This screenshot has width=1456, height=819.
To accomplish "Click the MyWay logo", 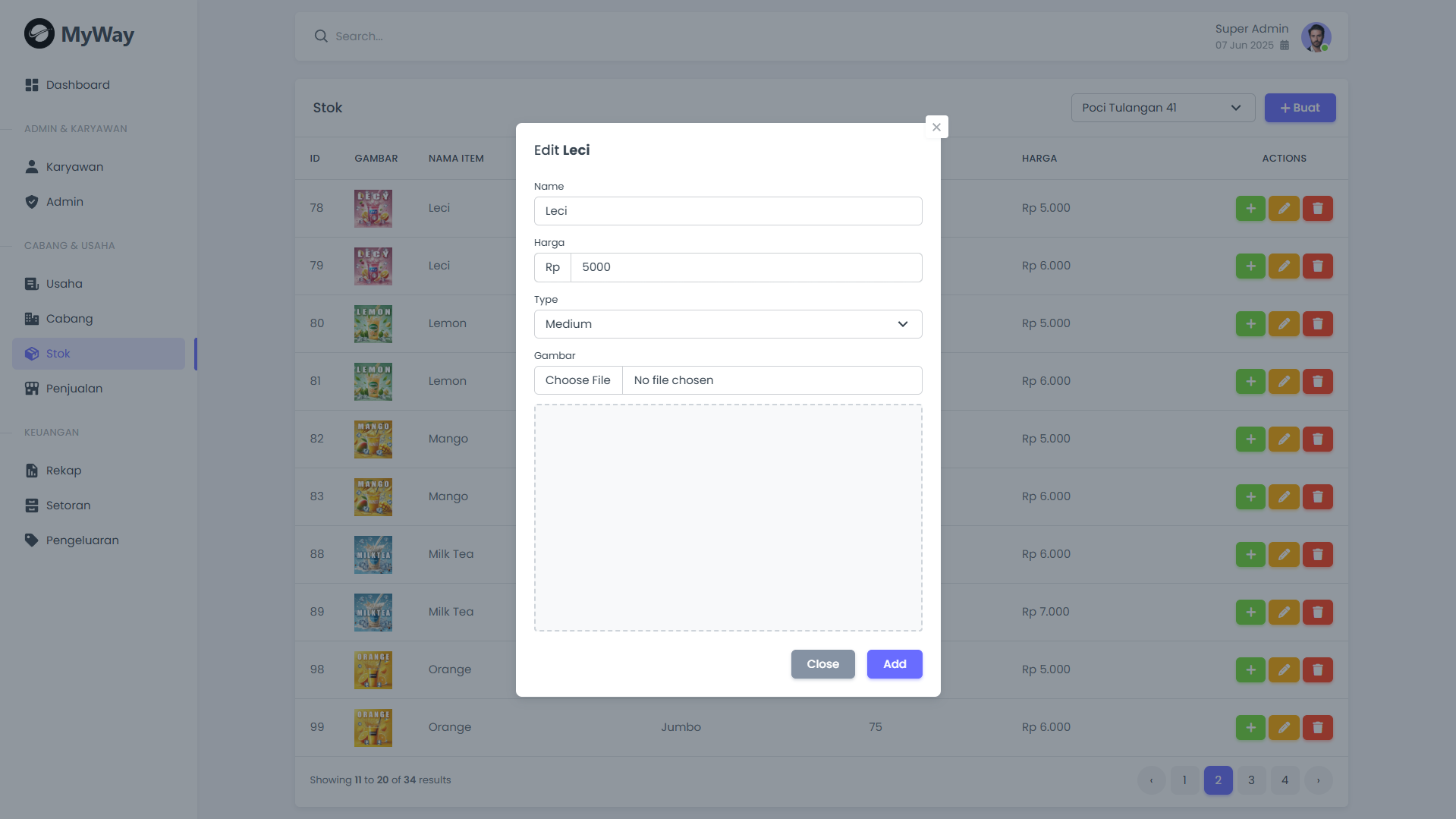I will 79,34.
